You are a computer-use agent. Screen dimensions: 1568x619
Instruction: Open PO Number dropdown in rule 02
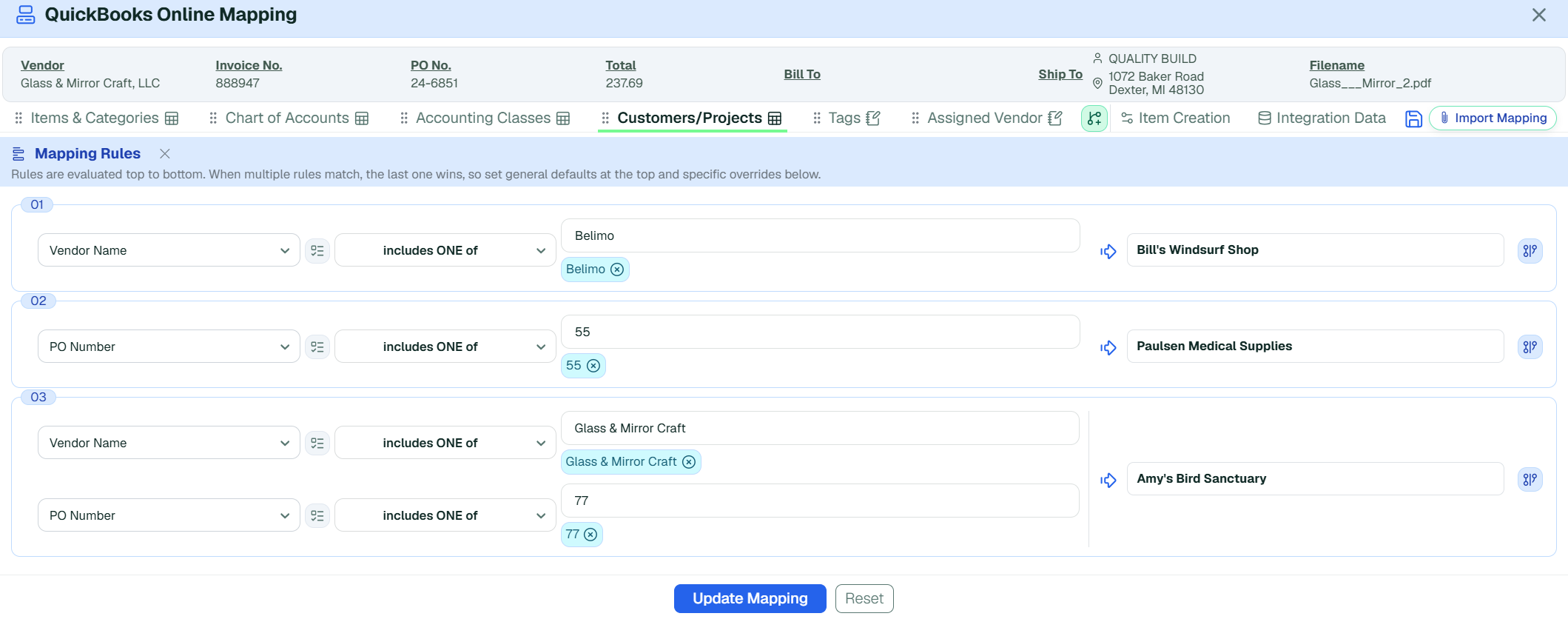coord(169,347)
